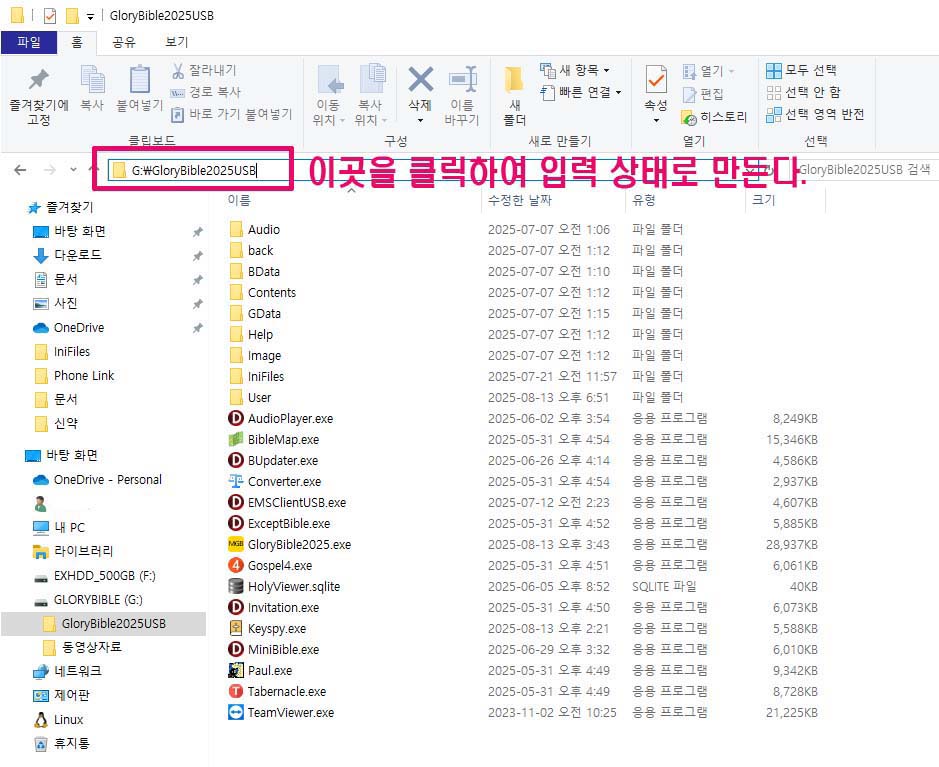Select Paul.exe file
The width and height of the screenshot is (939, 767).
pyautogui.click(x=269, y=671)
